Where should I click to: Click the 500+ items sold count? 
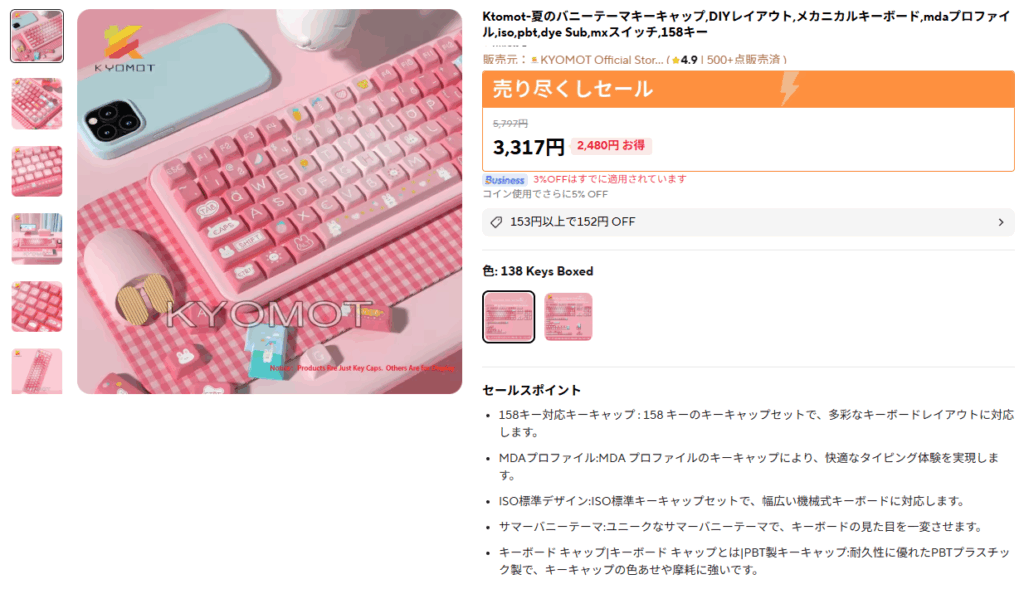[743, 59]
